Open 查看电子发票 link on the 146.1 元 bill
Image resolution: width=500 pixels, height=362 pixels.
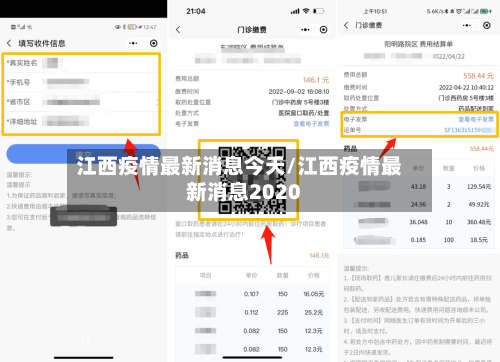pyautogui.click(x=311, y=124)
